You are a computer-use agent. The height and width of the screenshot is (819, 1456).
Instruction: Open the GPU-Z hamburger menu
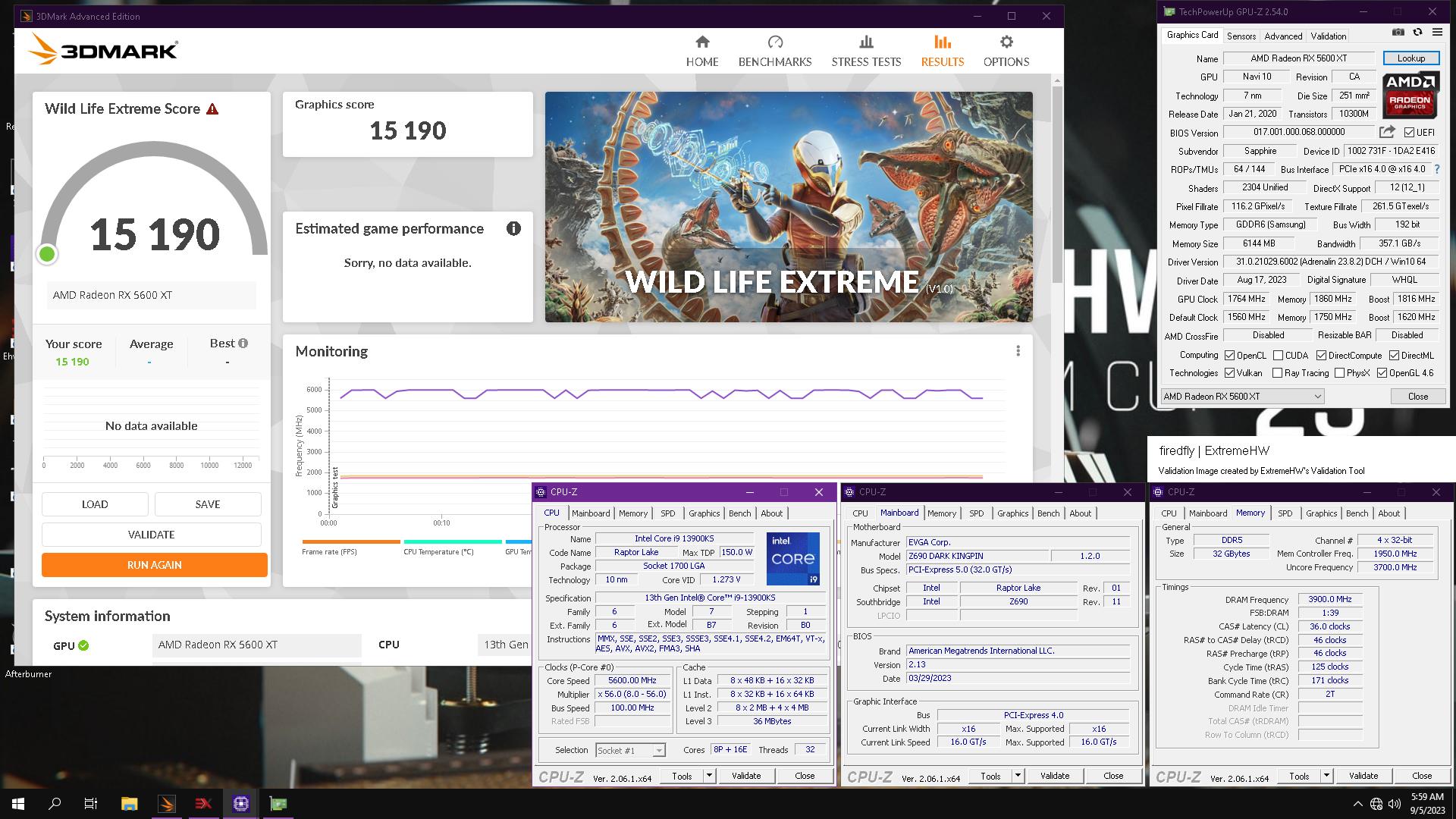(x=1437, y=33)
